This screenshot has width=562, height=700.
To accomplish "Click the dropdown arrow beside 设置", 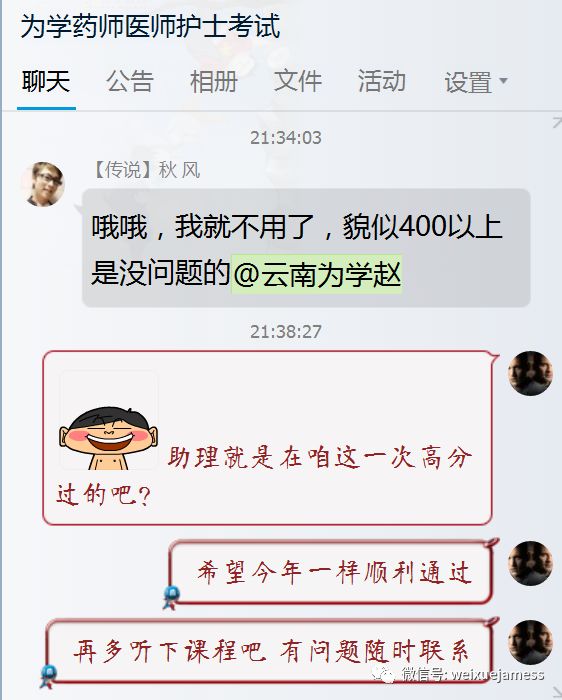I will click(503, 81).
